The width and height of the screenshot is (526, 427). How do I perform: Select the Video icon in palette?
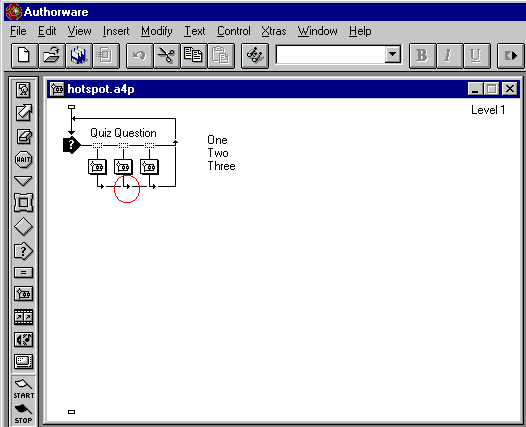pyautogui.click(x=23, y=362)
